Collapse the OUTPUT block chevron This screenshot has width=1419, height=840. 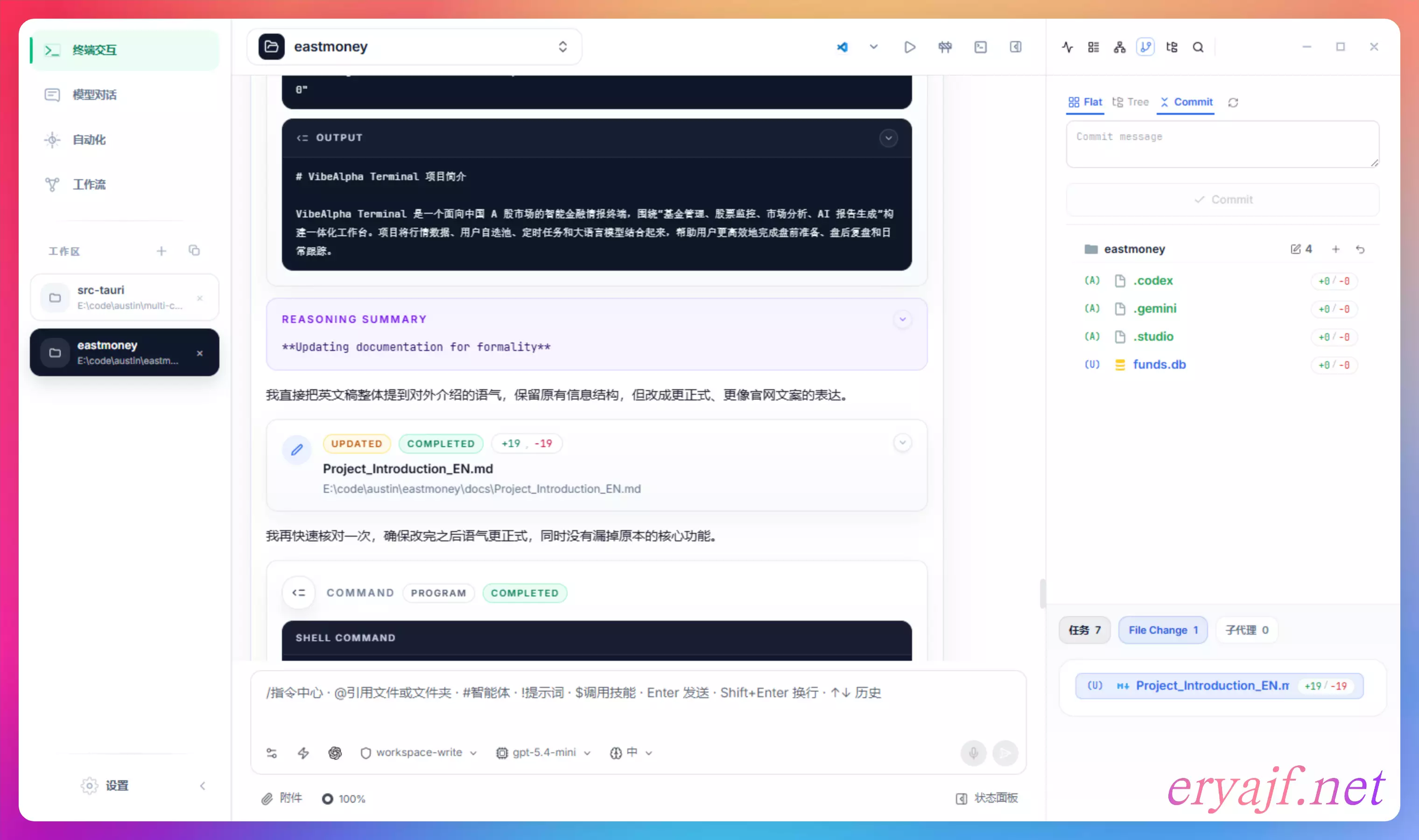[x=889, y=138]
